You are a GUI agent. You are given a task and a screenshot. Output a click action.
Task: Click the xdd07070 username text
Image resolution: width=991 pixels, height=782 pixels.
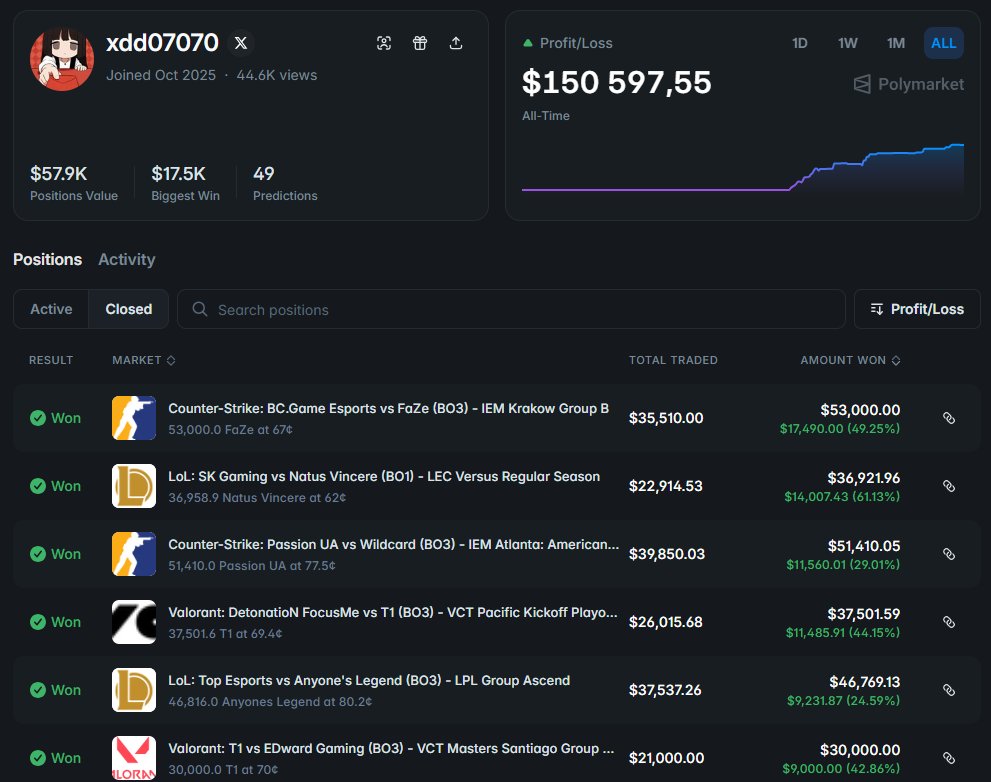[x=162, y=43]
